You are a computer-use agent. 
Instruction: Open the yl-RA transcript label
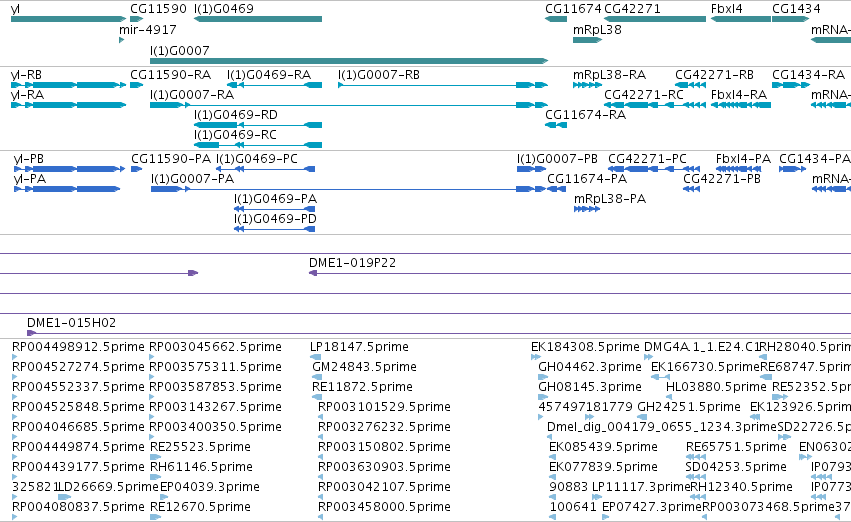coord(27,95)
